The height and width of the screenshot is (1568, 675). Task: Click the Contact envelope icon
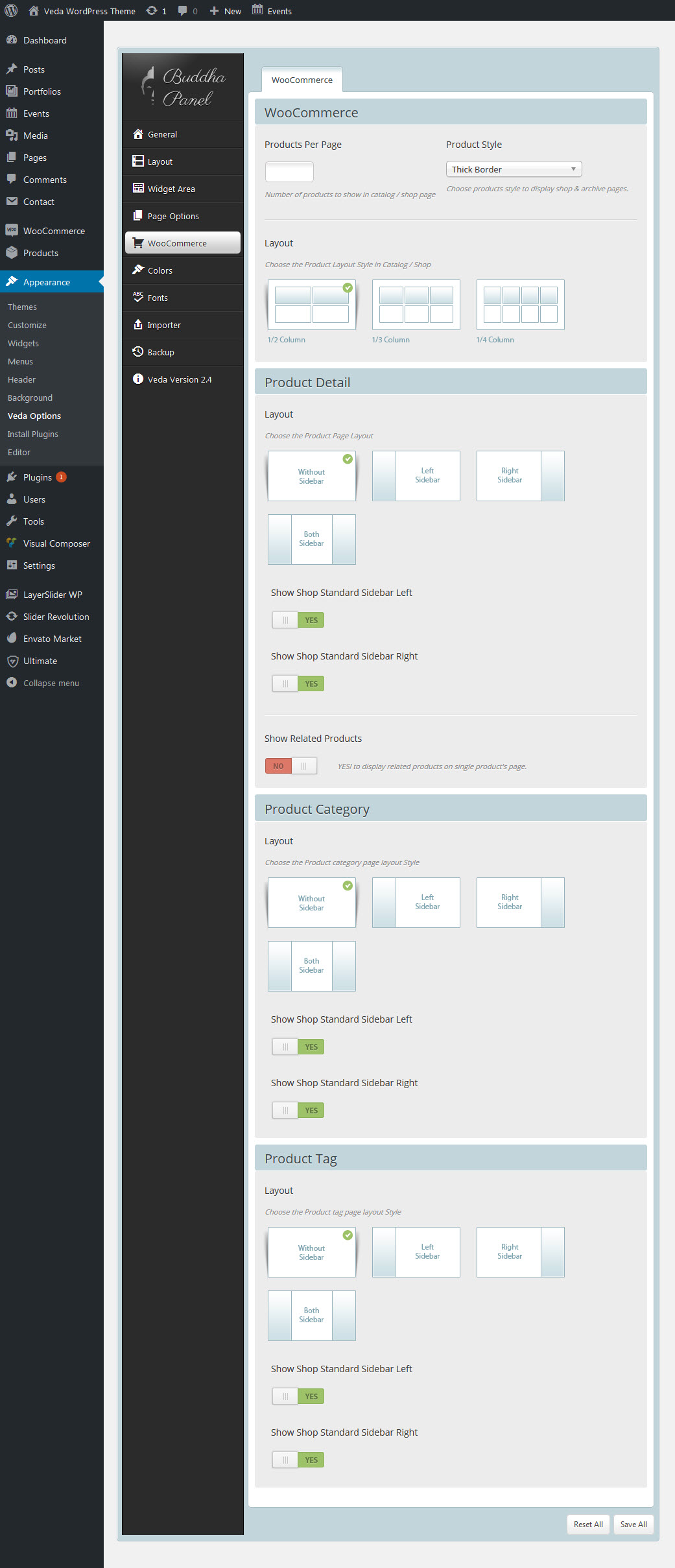tap(12, 201)
